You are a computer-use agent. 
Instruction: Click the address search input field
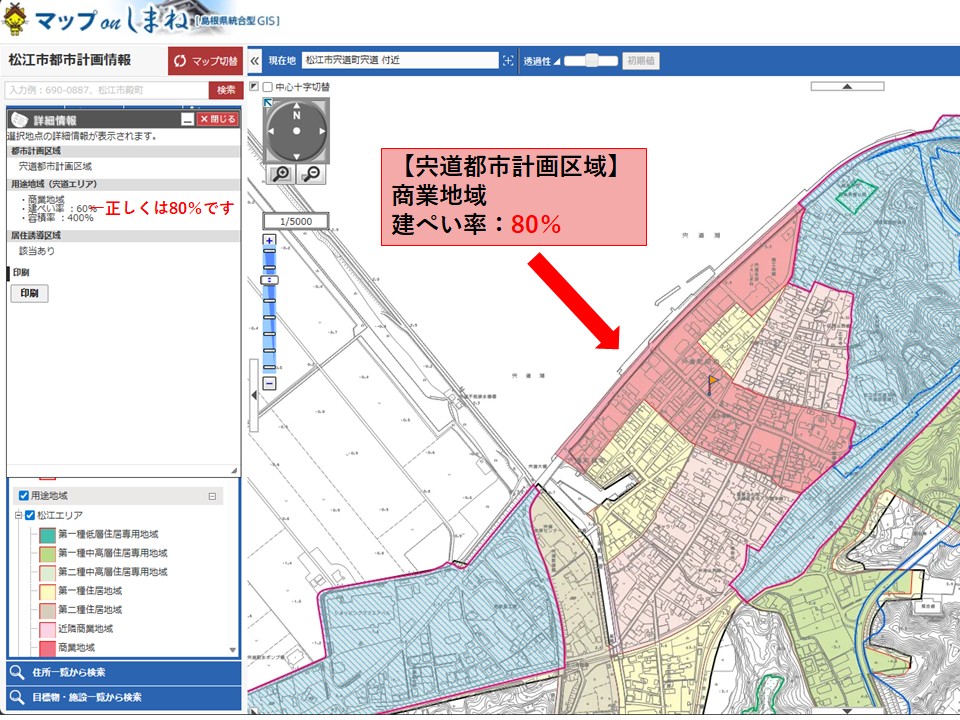coord(107,90)
